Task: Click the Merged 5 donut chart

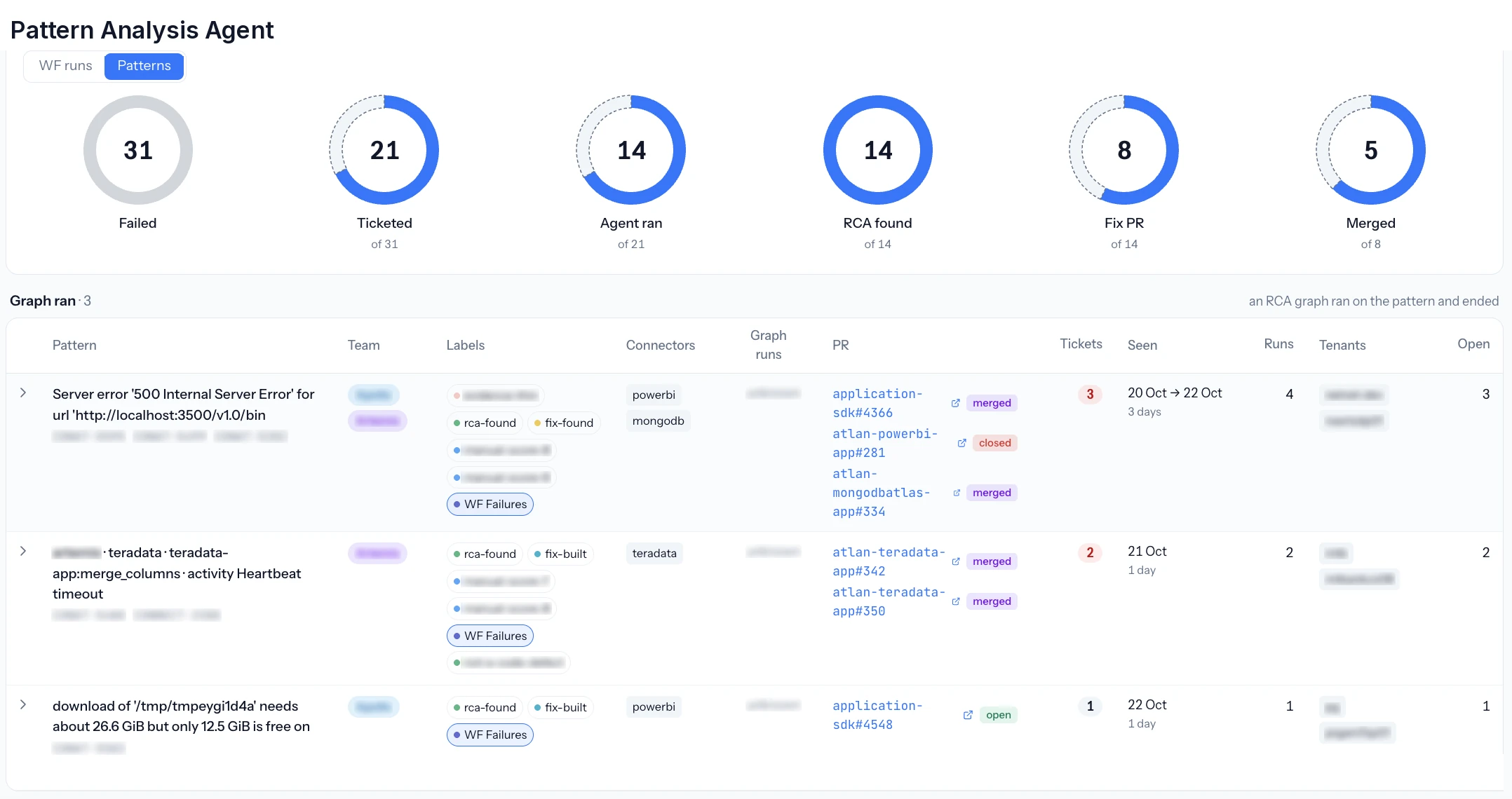Action: pos(1371,150)
